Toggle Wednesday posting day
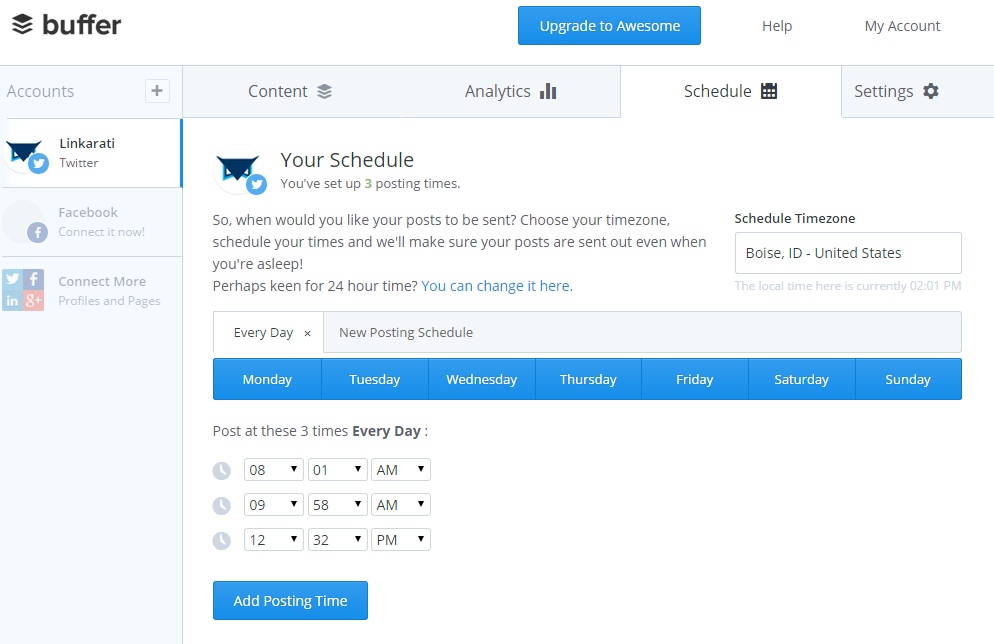 (x=481, y=379)
